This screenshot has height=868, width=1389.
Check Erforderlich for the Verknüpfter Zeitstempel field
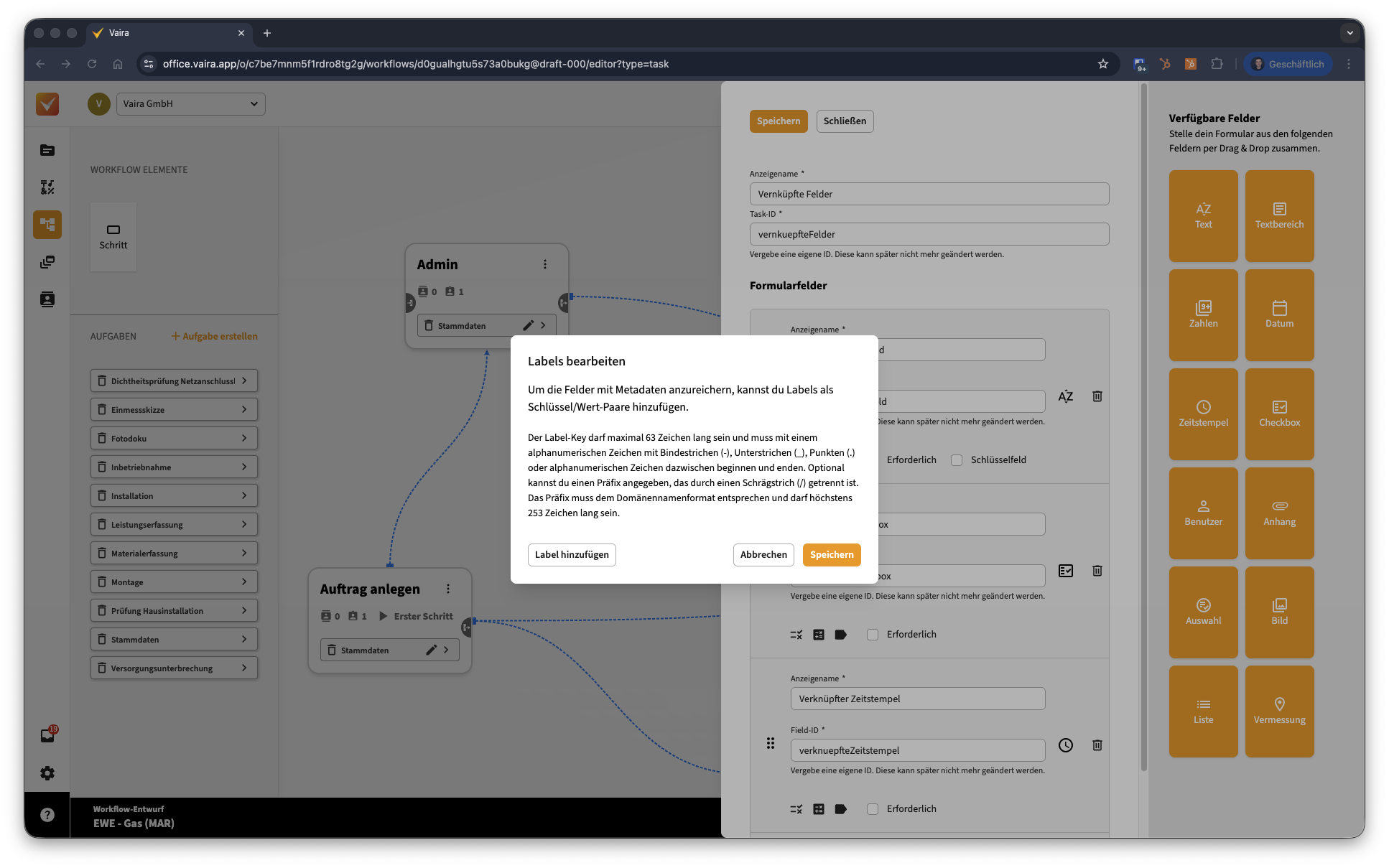click(x=873, y=809)
